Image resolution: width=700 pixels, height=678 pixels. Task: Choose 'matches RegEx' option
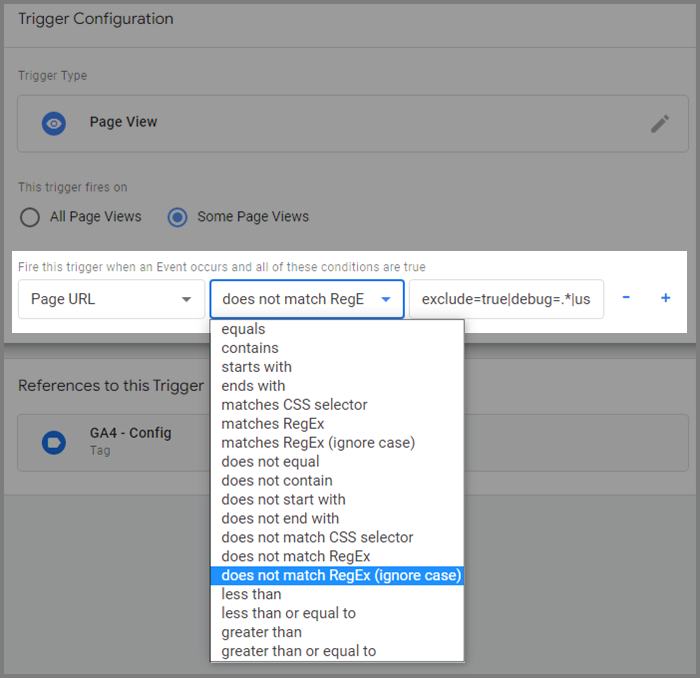337,424
